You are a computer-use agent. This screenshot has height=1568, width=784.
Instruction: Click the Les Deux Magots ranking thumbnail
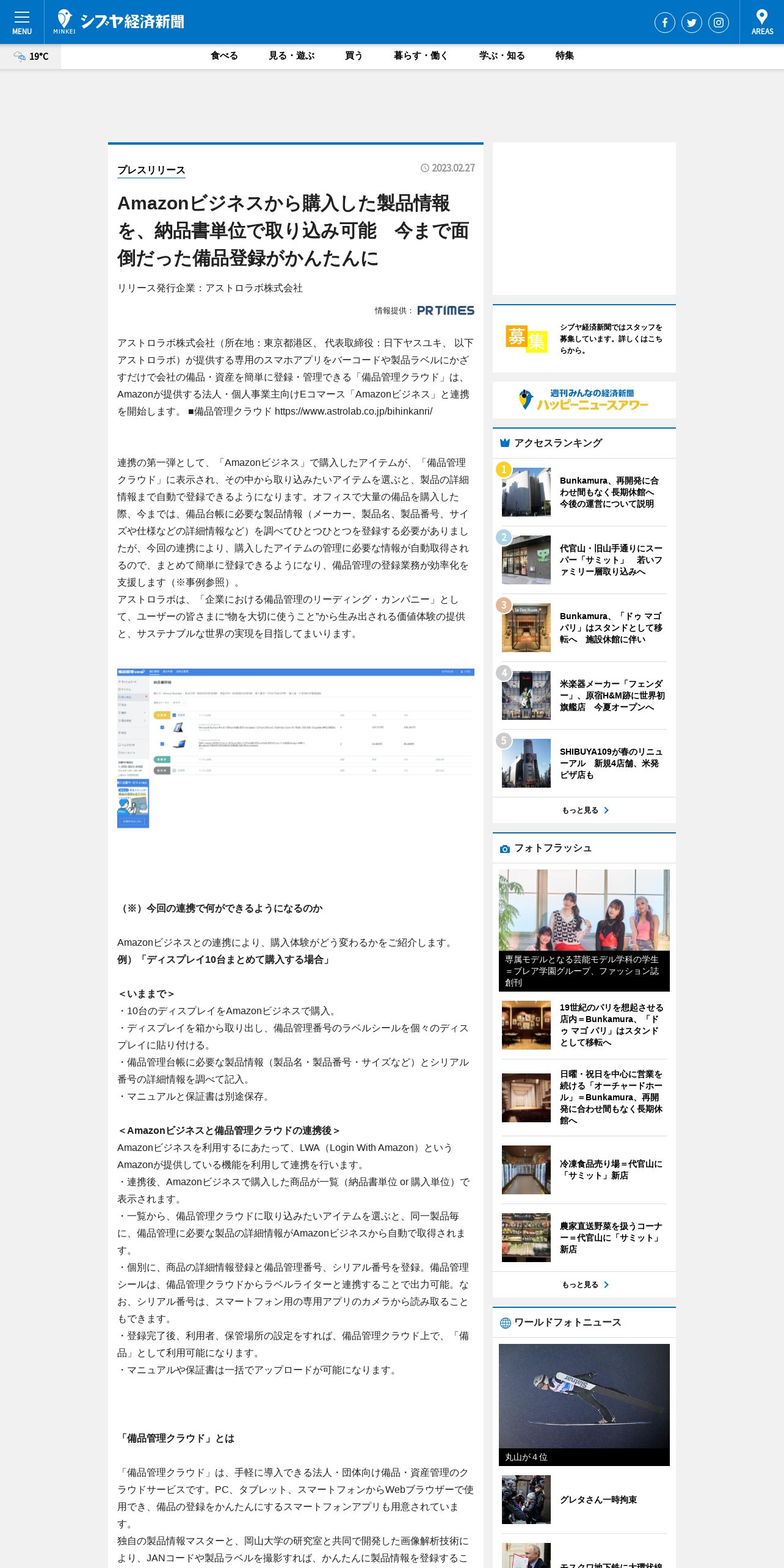click(526, 628)
